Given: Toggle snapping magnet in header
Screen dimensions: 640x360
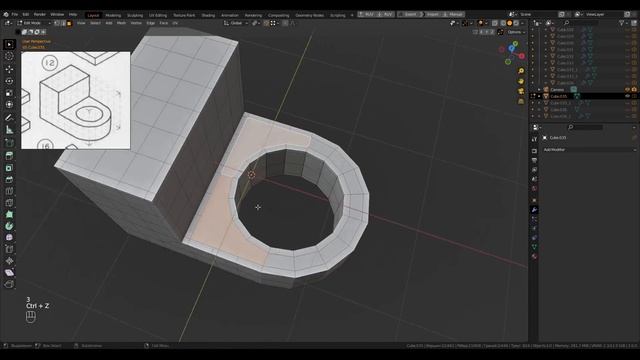Looking at the screenshot, I should tap(266, 23).
